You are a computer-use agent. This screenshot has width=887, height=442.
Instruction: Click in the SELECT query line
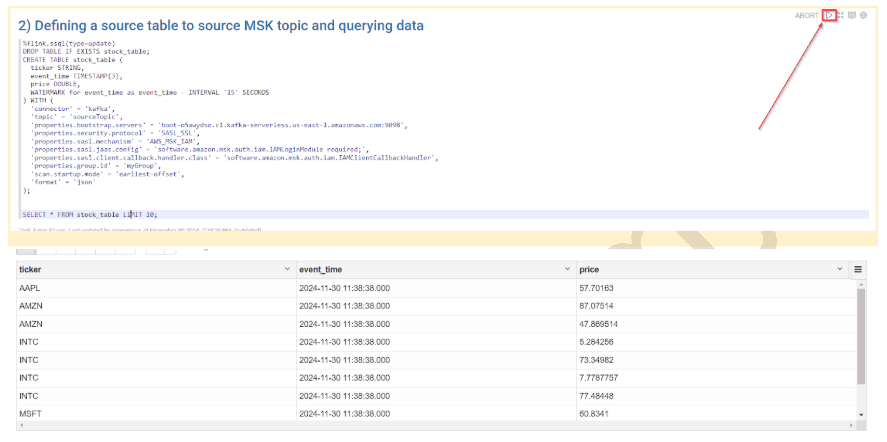point(90,214)
